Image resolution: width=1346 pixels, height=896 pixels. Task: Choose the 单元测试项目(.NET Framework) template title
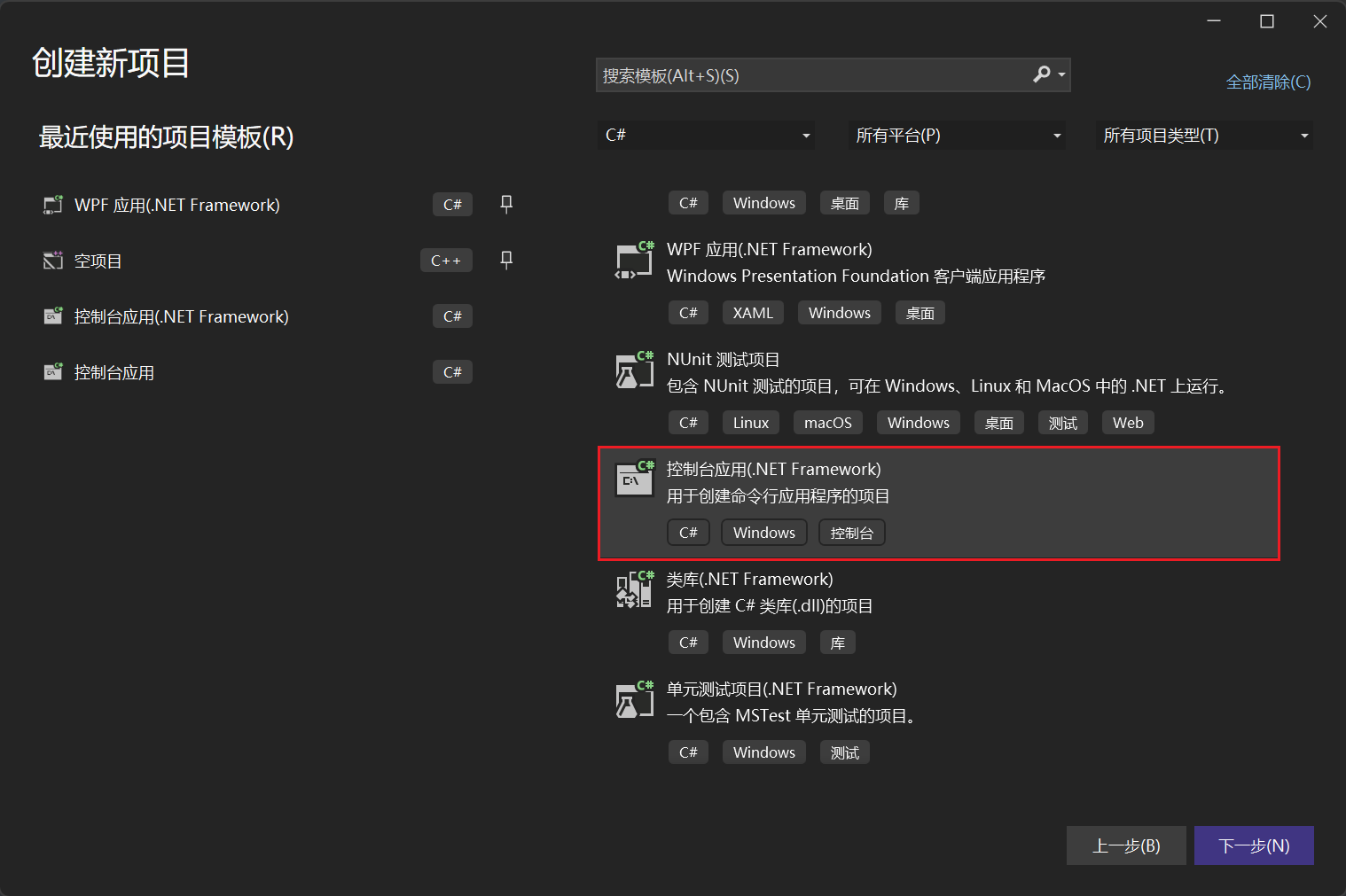click(782, 689)
